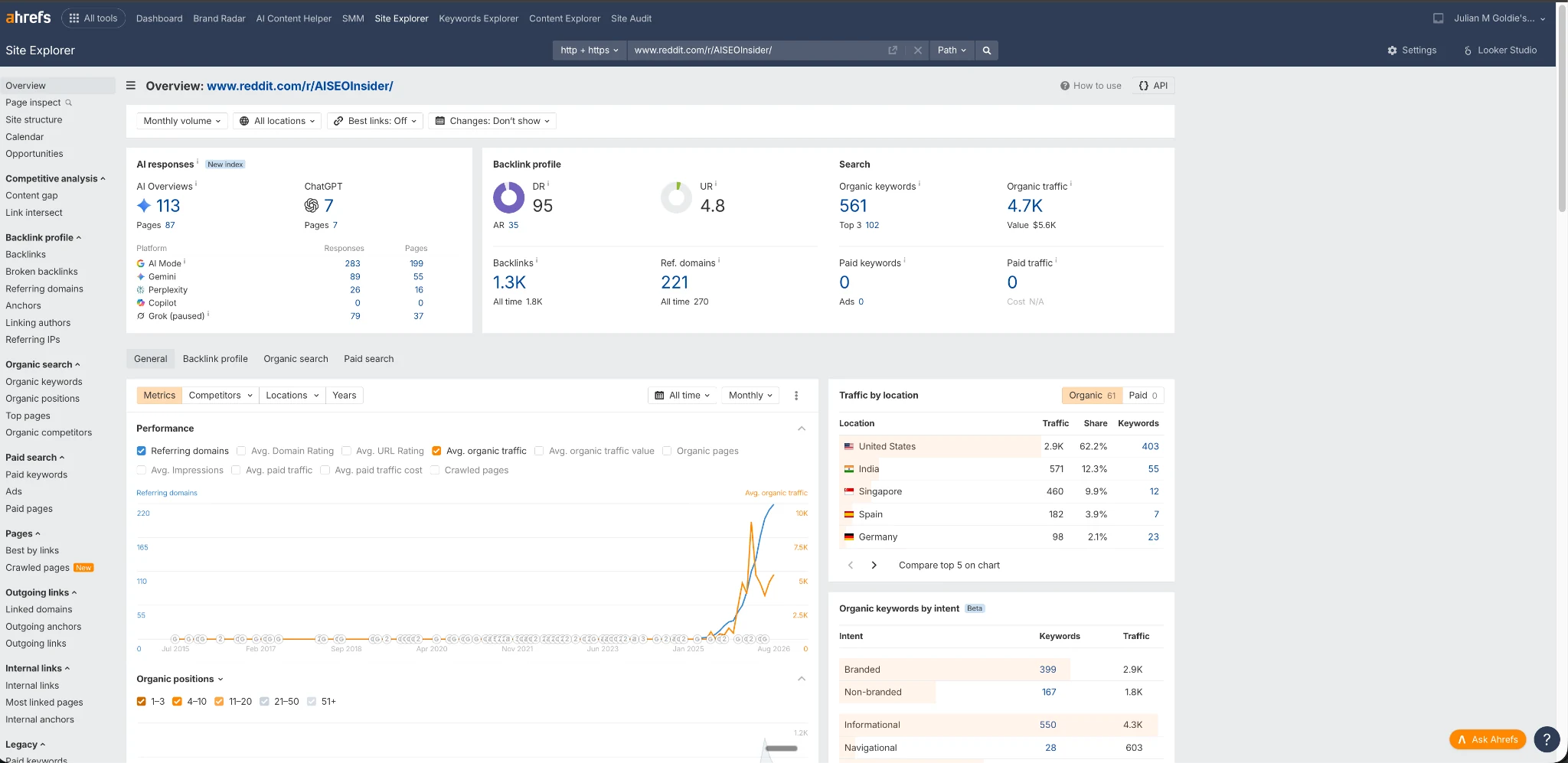The width and height of the screenshot is (1568, 763).
Task: Go to next location page arrow
Action: 874,566
